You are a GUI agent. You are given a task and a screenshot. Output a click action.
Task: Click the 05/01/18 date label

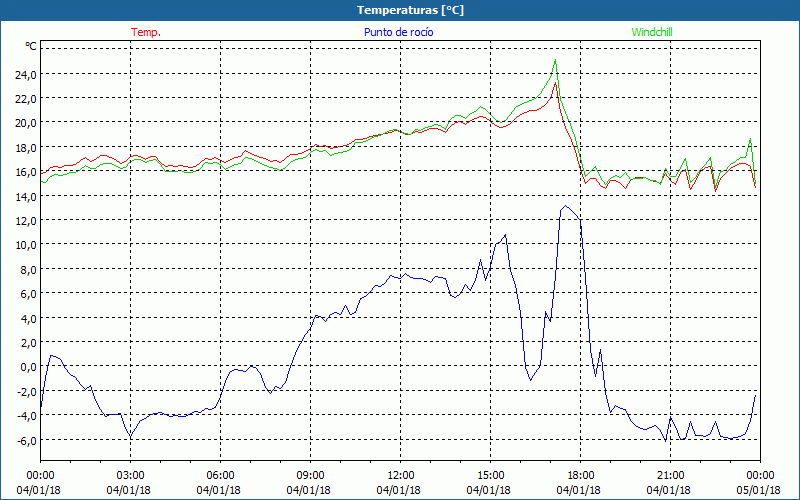[x=759, y=490]
